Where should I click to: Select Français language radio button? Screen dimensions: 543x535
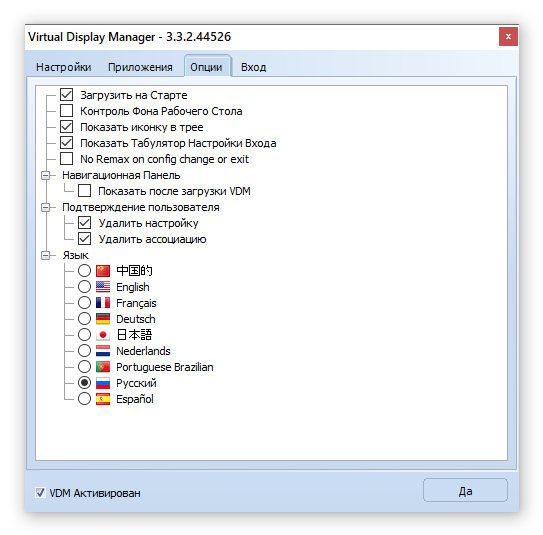84,303
